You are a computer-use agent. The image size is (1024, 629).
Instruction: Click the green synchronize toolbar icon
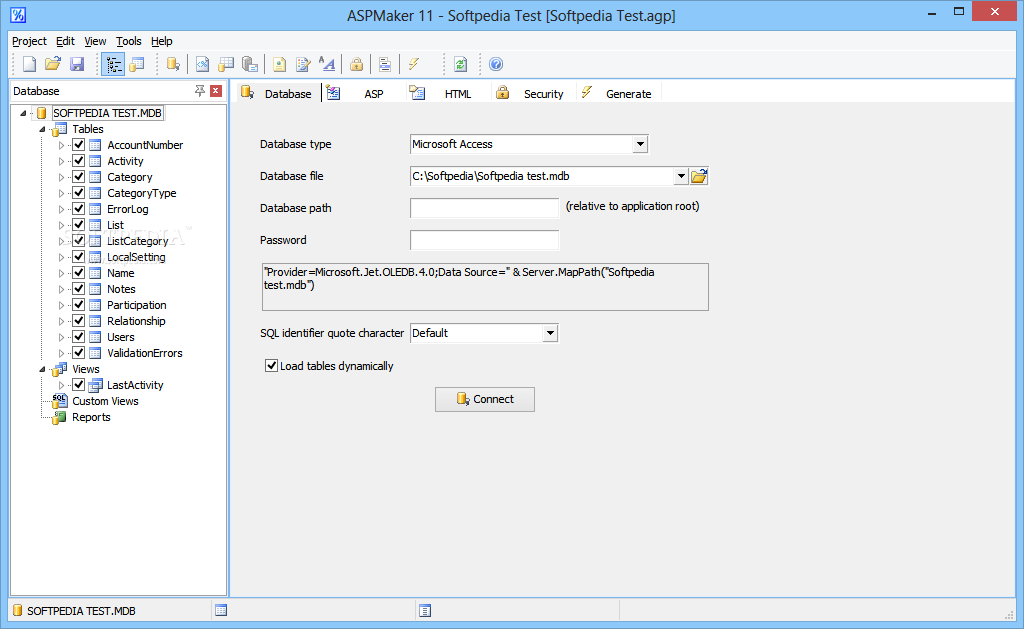(x=460, y=64)
